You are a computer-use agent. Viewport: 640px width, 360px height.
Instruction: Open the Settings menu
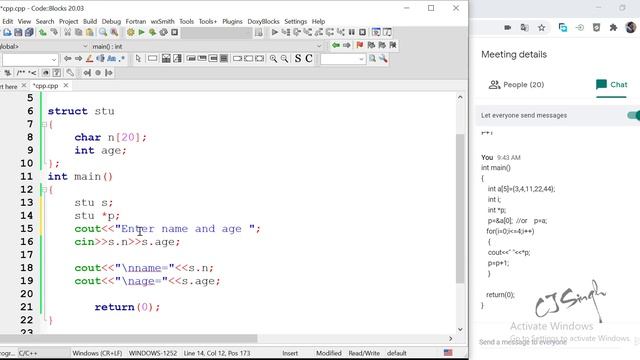click(x=296, y=21)
